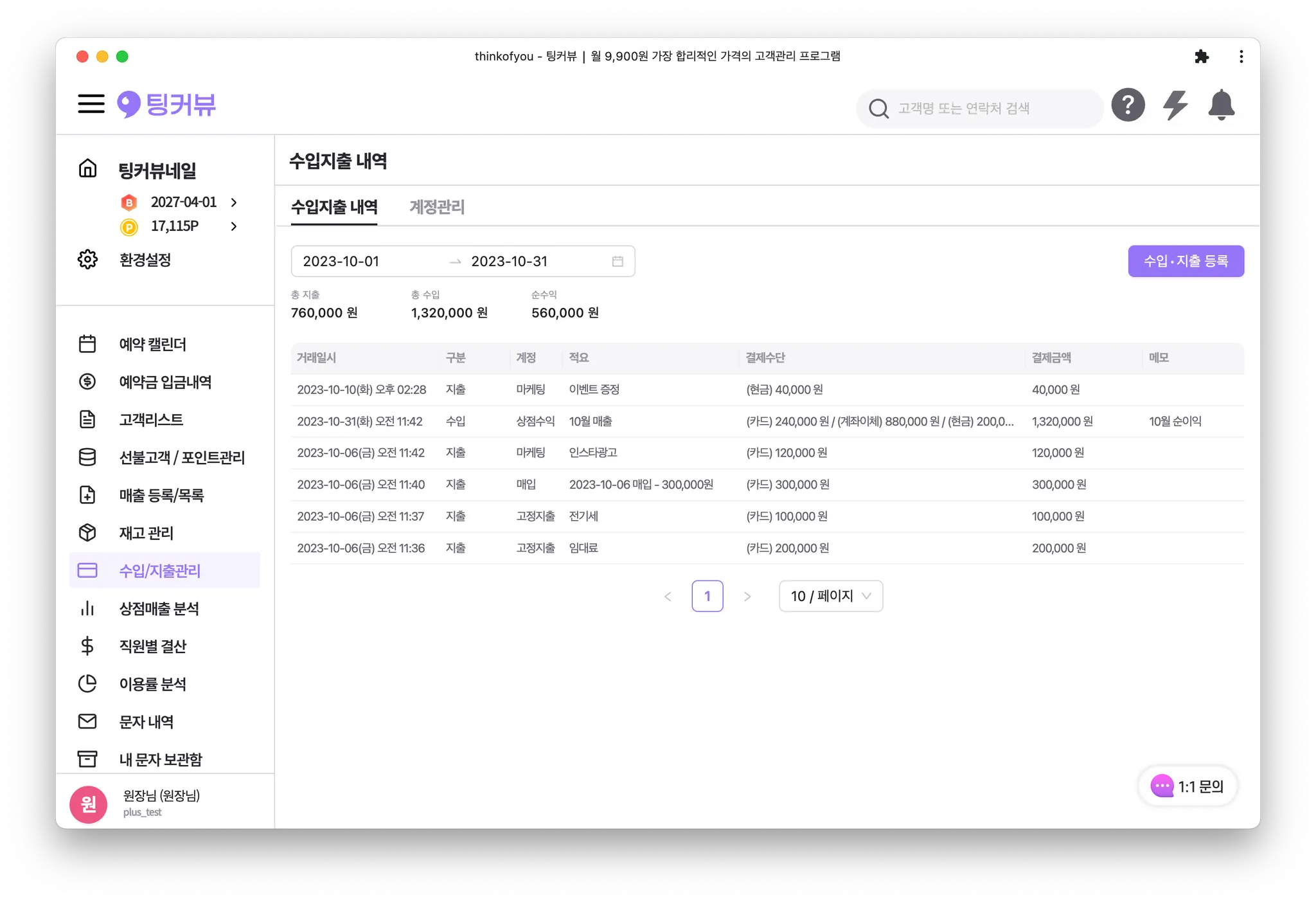Click the lightning bolt icon
This screenshot has width=1316, height=902.
[x=1175, y=105]
